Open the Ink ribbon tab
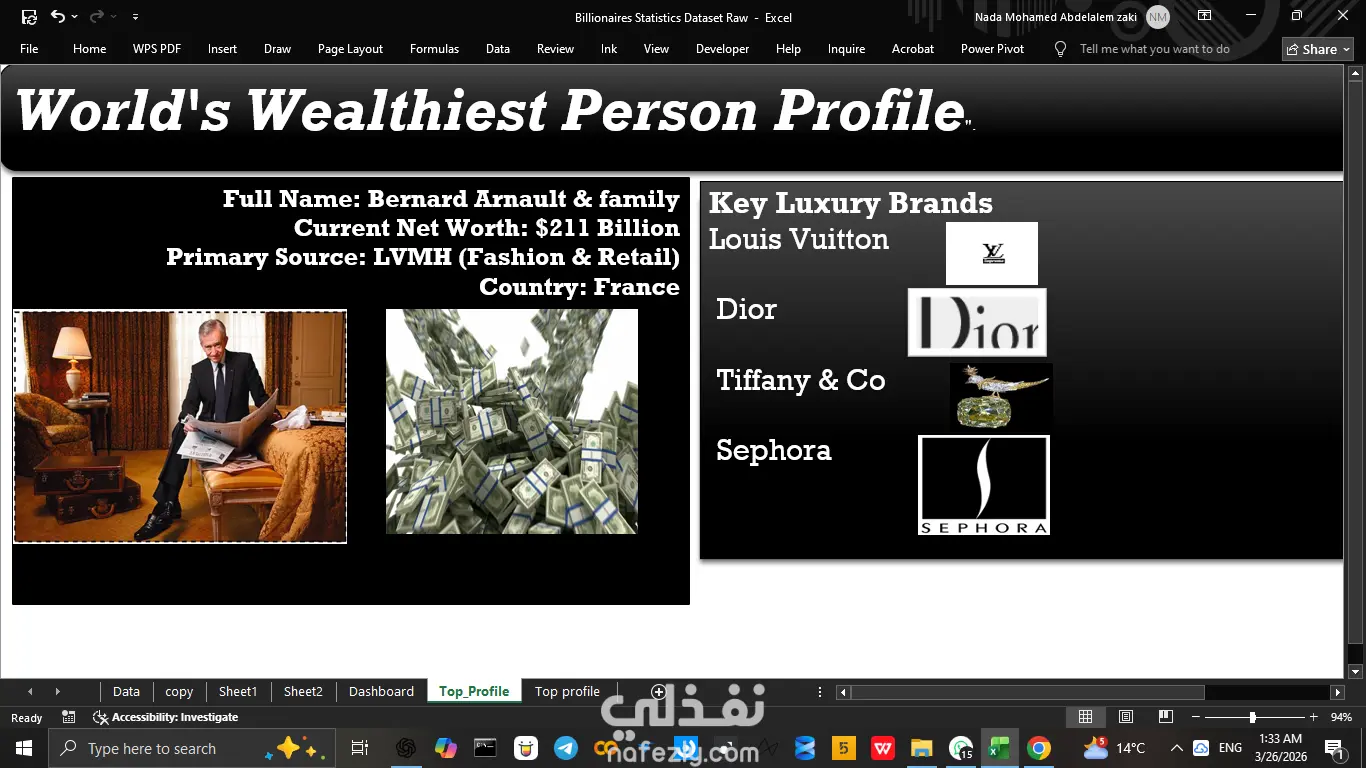Image resolution: width=1366 pixels, height=768 pixels. pos(609,49)
